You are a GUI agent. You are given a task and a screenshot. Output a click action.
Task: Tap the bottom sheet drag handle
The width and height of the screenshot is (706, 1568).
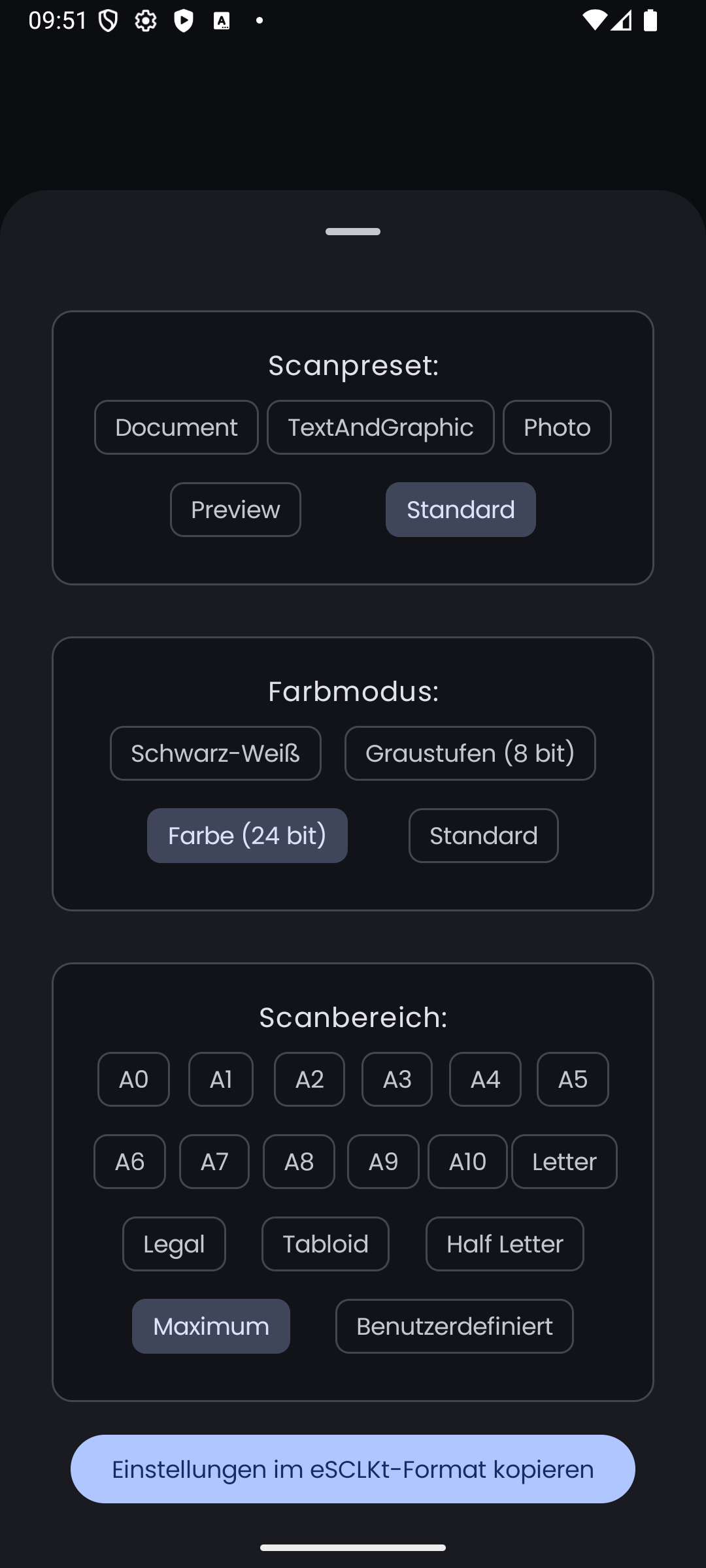pyautogui.click(x=353, y=231)
